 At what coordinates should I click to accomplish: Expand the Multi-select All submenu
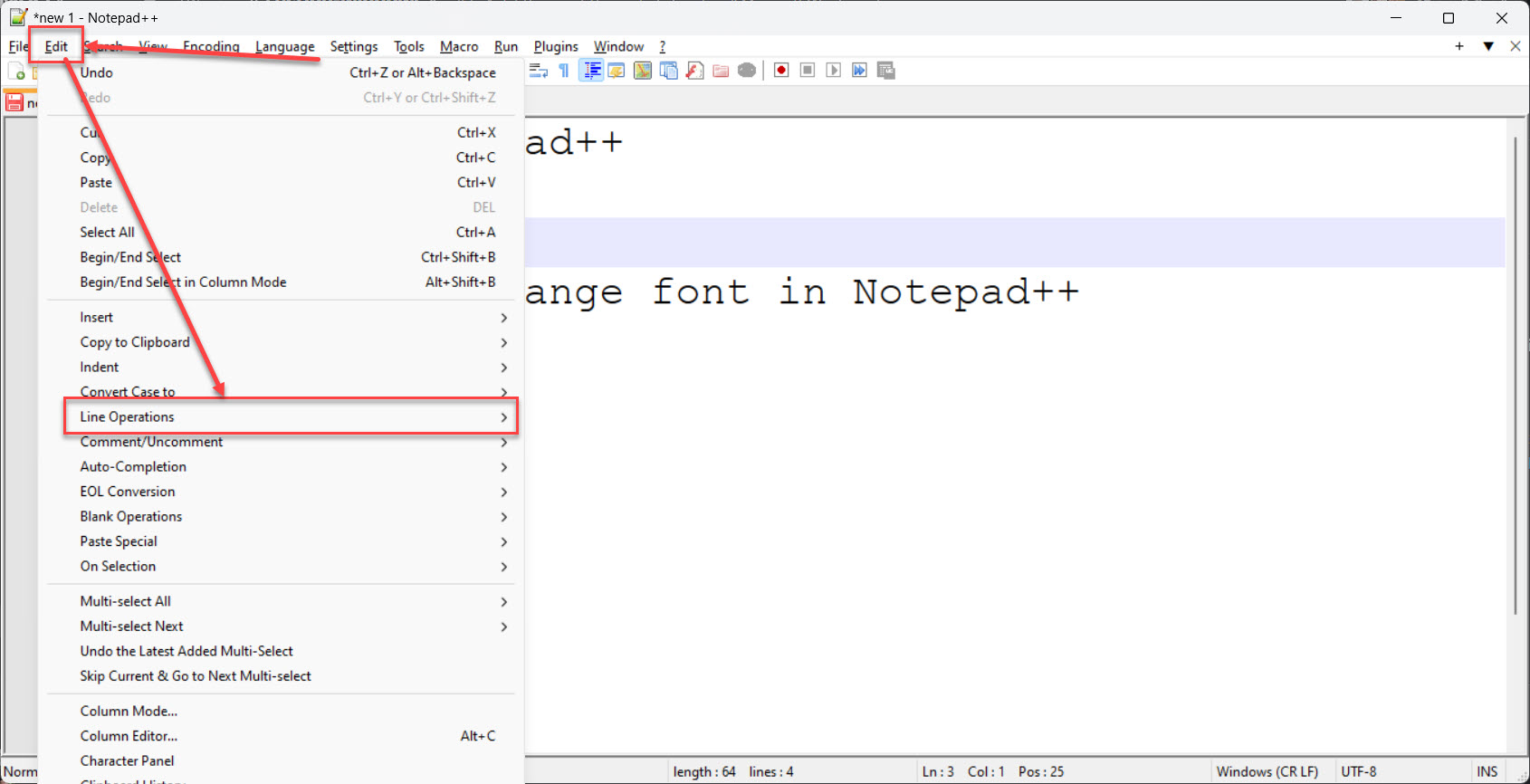click(282, 601)
